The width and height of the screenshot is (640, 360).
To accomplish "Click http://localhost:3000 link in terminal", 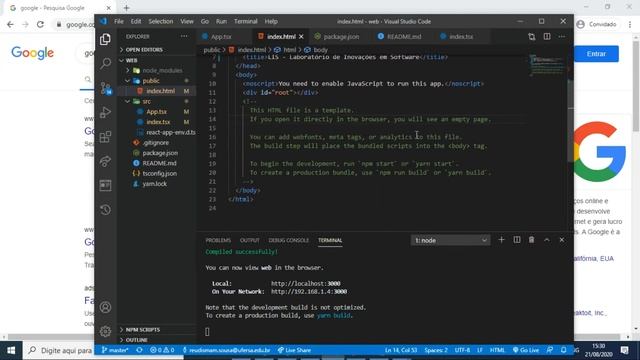I will [306, 284].
